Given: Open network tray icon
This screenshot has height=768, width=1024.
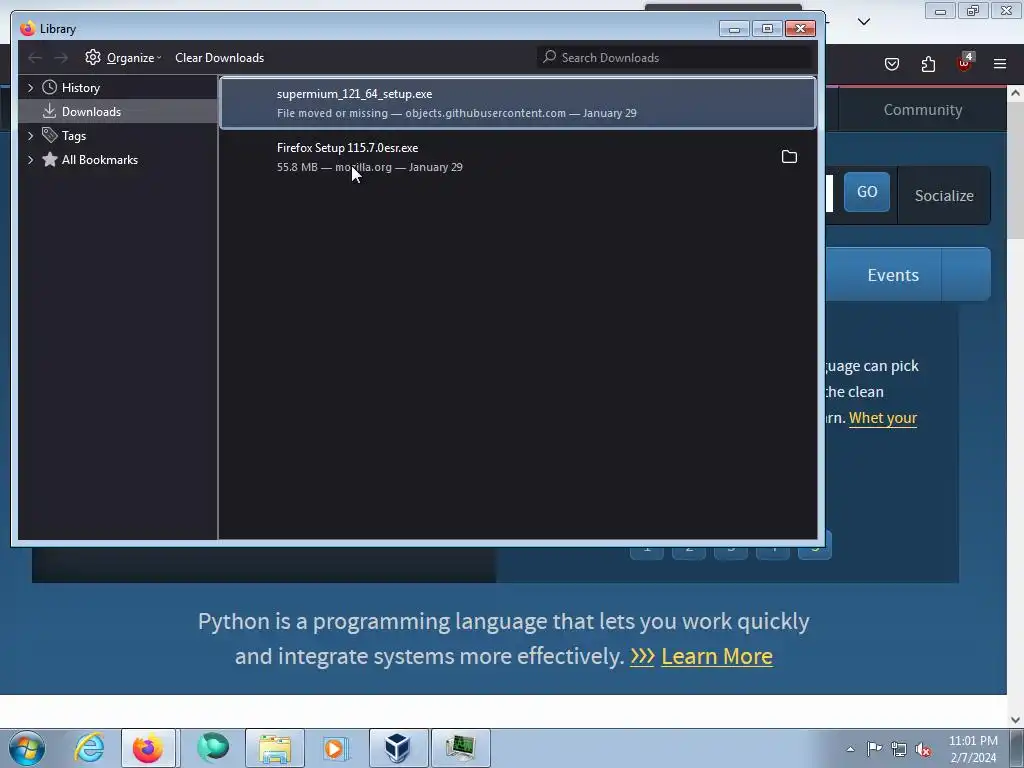Looking at the screenshot, I should click(x=899, y=749).
